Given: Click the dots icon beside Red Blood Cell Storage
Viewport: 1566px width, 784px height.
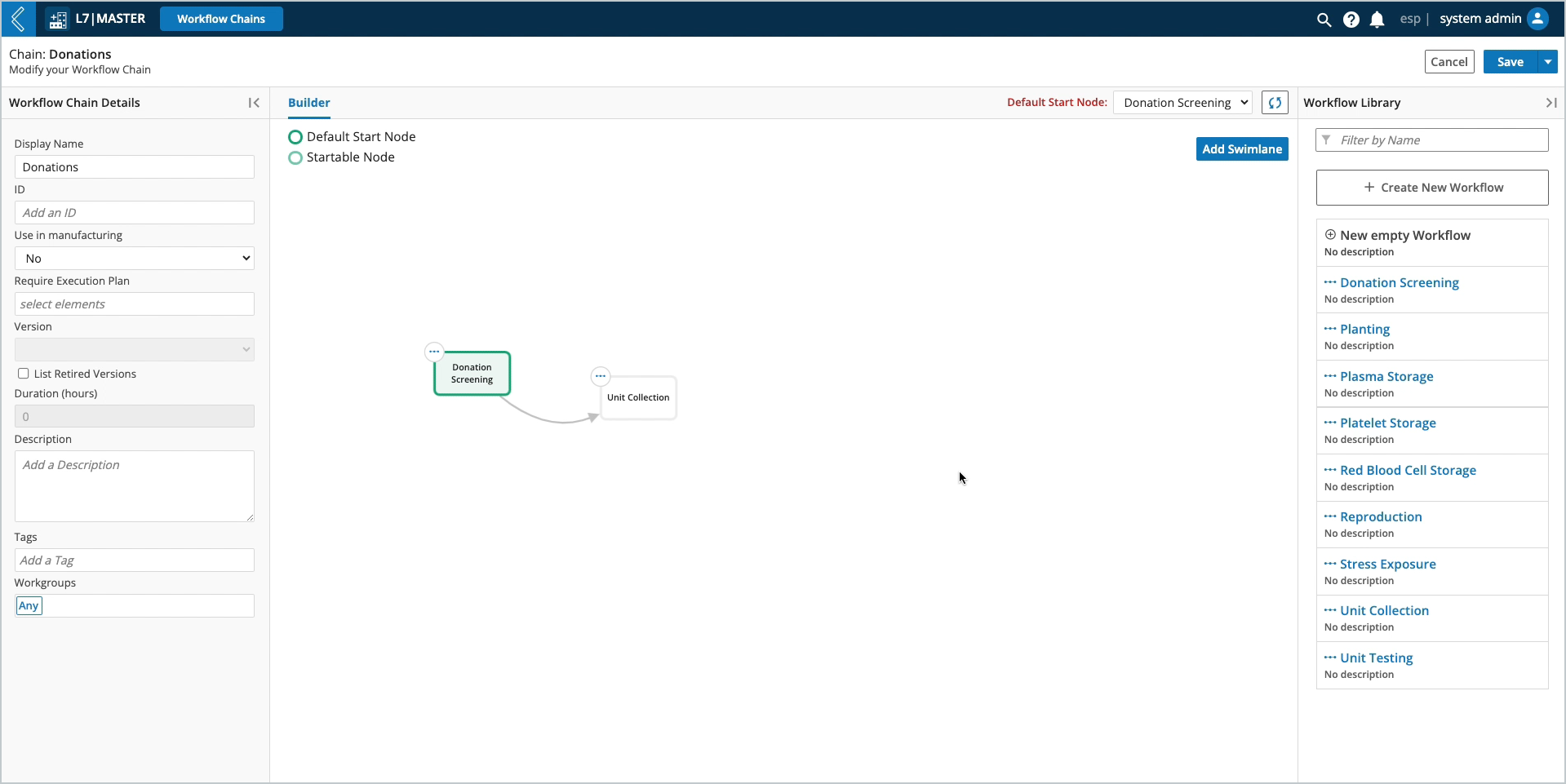Looking at the screenshot, I should coord(1330,470).
